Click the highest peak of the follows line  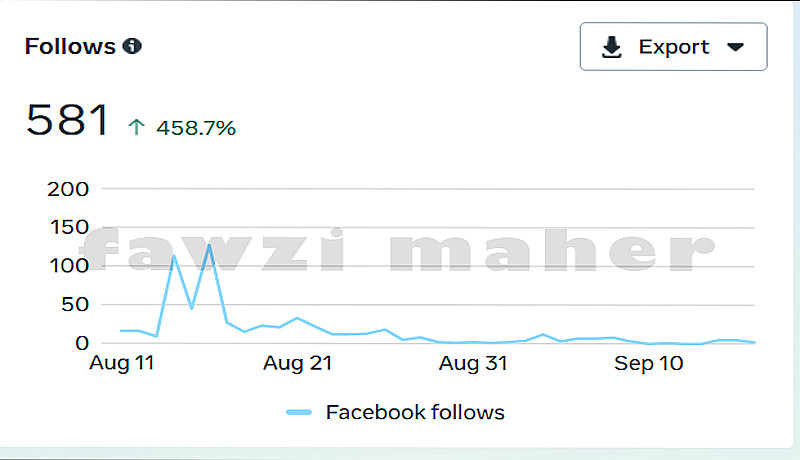click(209, 243)
